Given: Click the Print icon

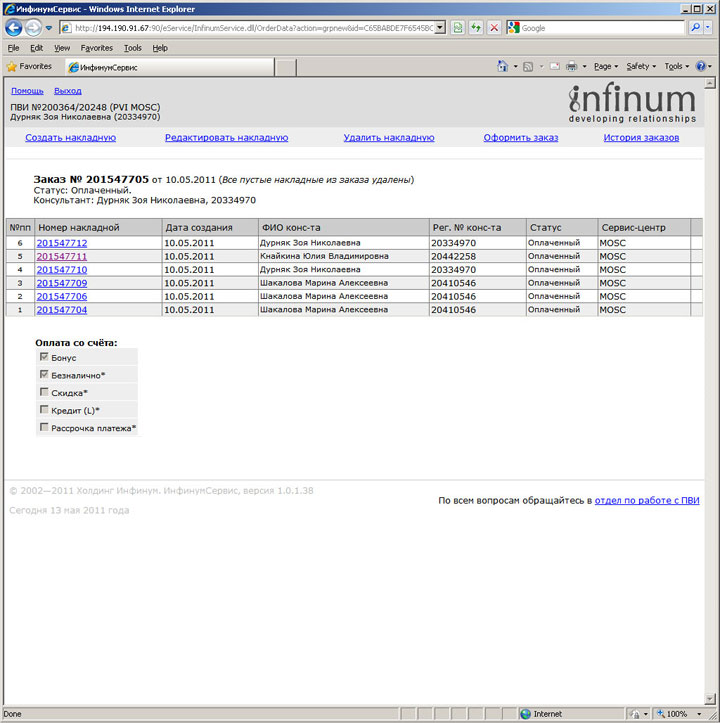Looking at the screenshot, I should point(571,66).
